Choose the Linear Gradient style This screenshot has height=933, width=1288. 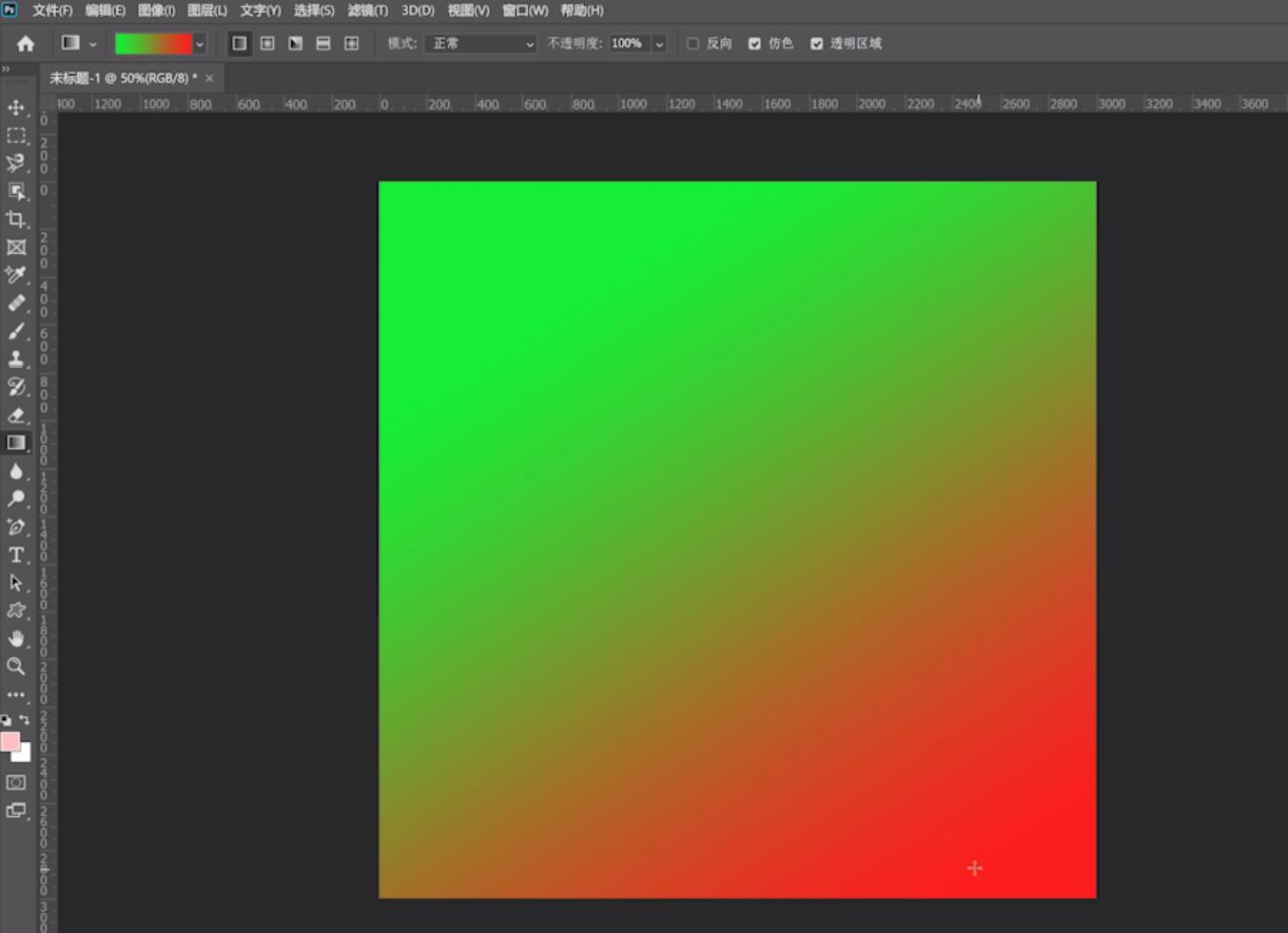(240, 44)
